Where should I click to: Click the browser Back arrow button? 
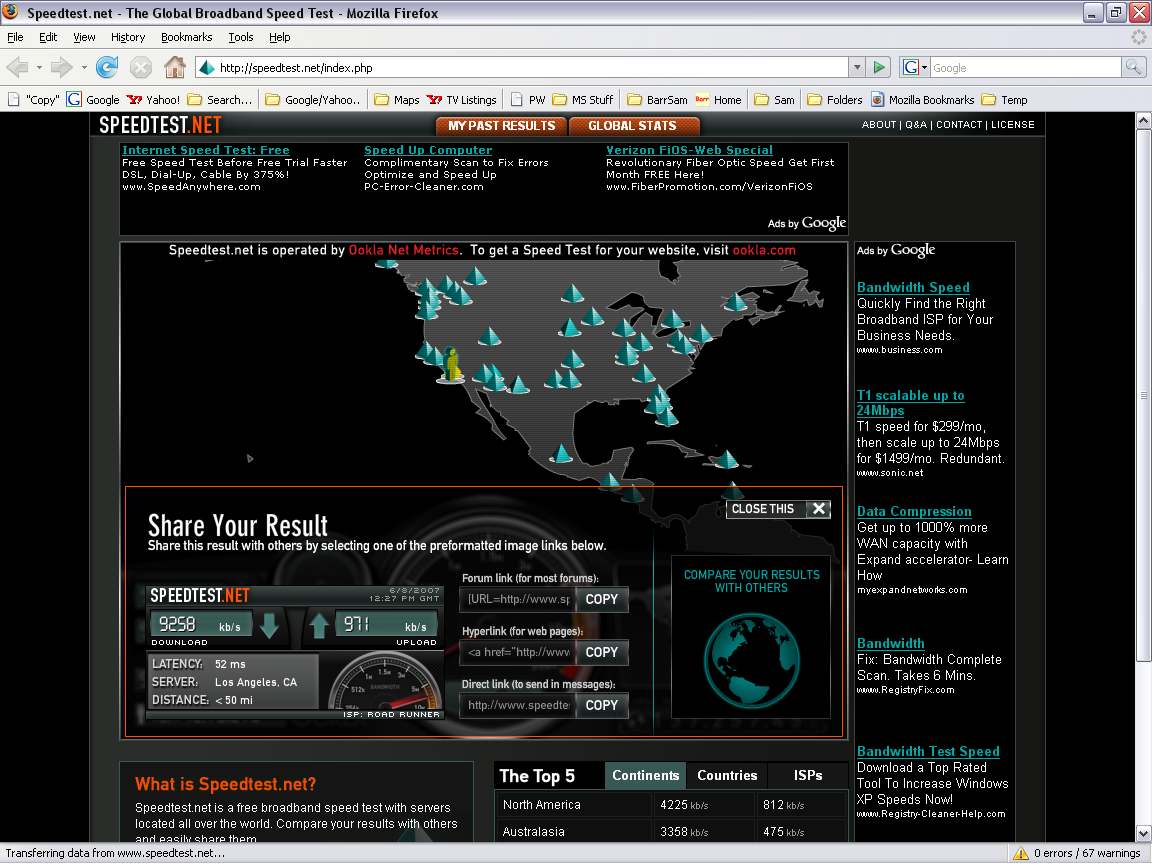click(x=17, y=68)
